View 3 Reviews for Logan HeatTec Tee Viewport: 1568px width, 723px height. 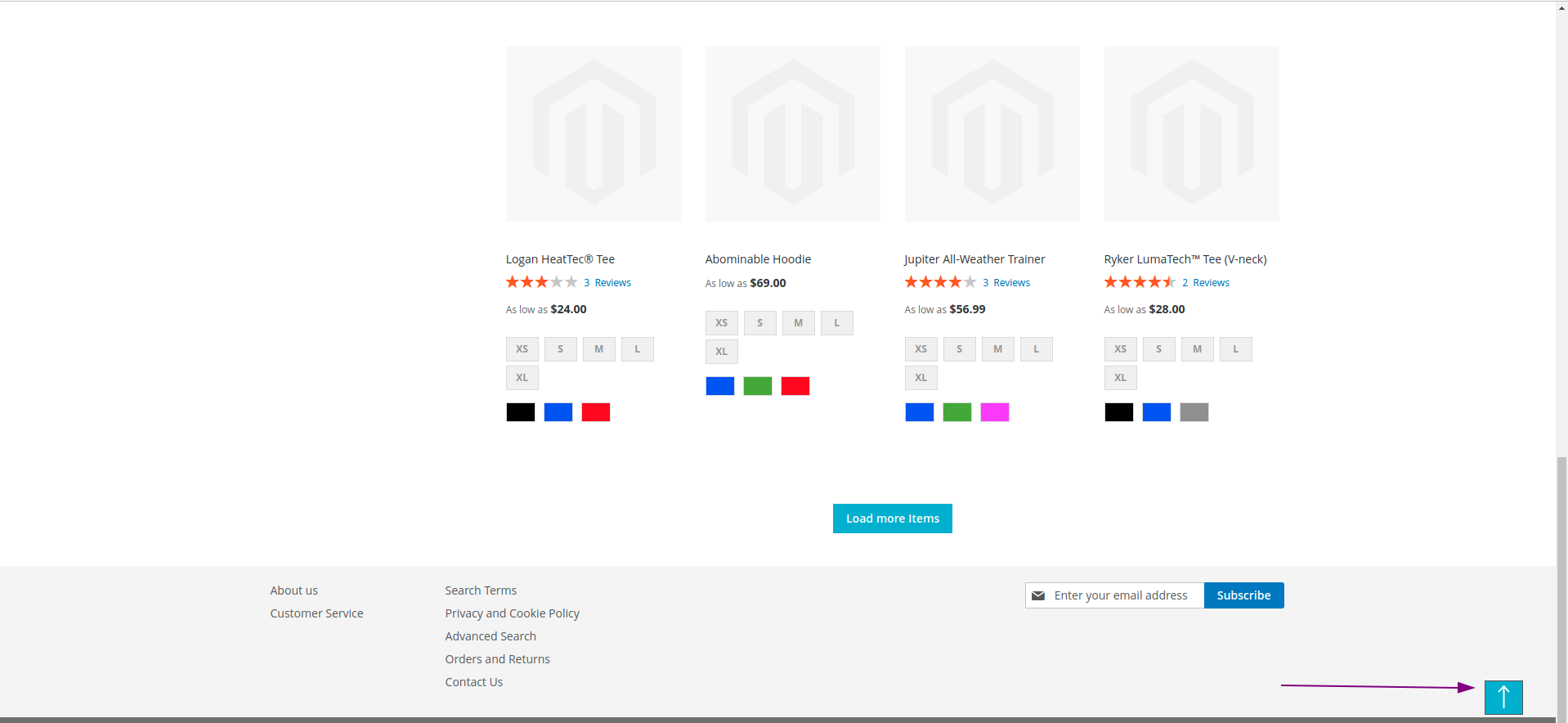pos(607,283)
